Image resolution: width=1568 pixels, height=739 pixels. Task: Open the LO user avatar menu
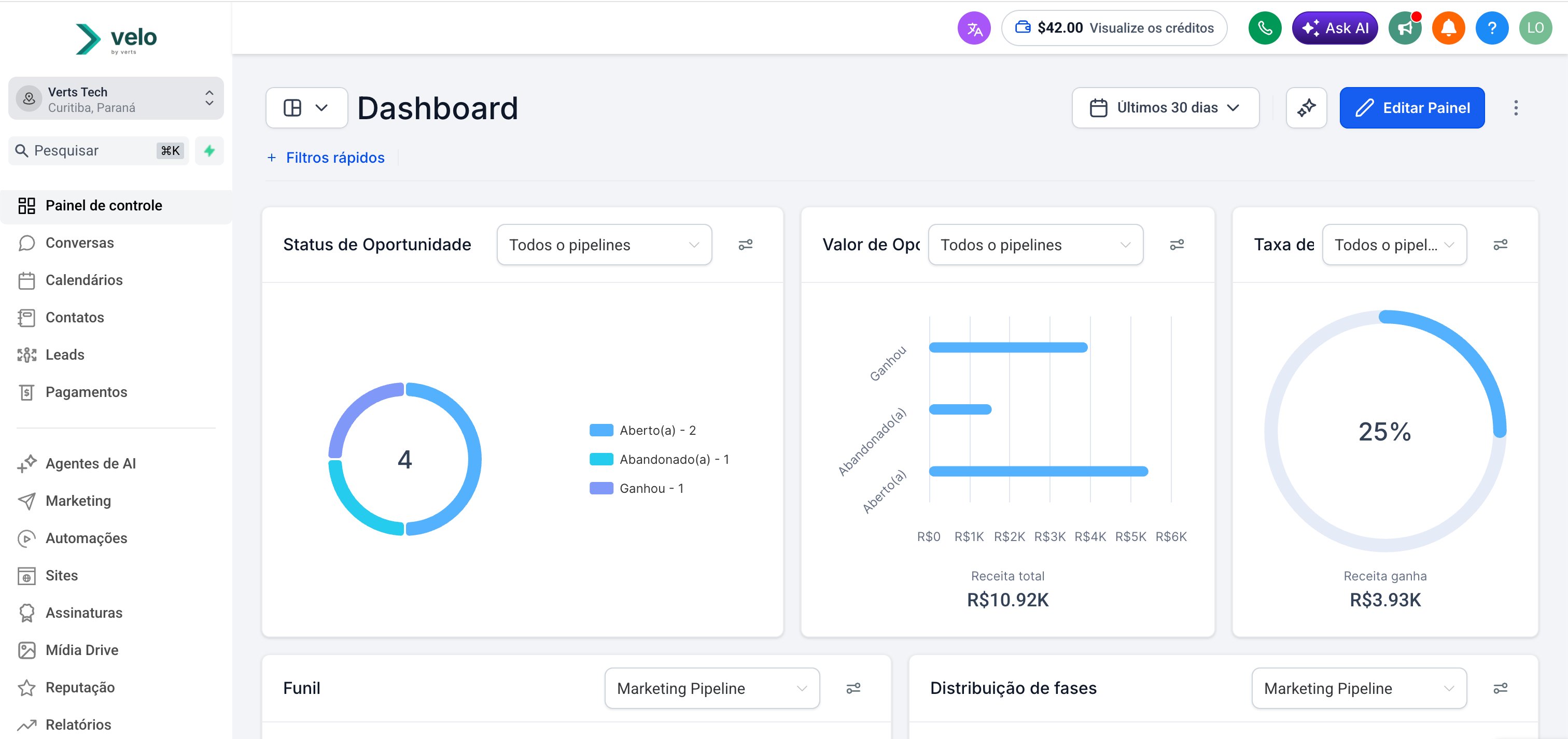1536,28
